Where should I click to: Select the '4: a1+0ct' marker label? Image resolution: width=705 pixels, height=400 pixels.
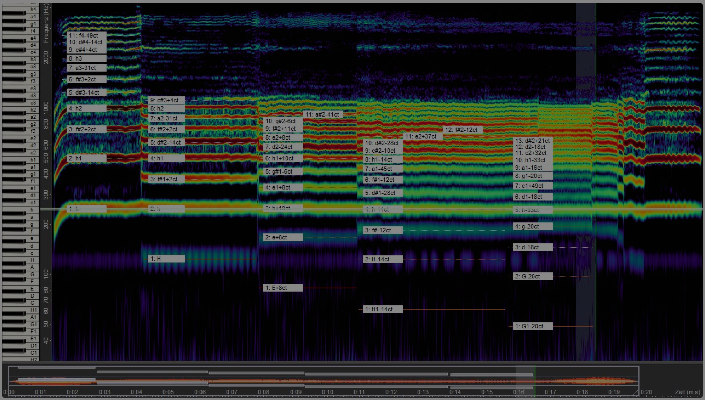point(282,187)
